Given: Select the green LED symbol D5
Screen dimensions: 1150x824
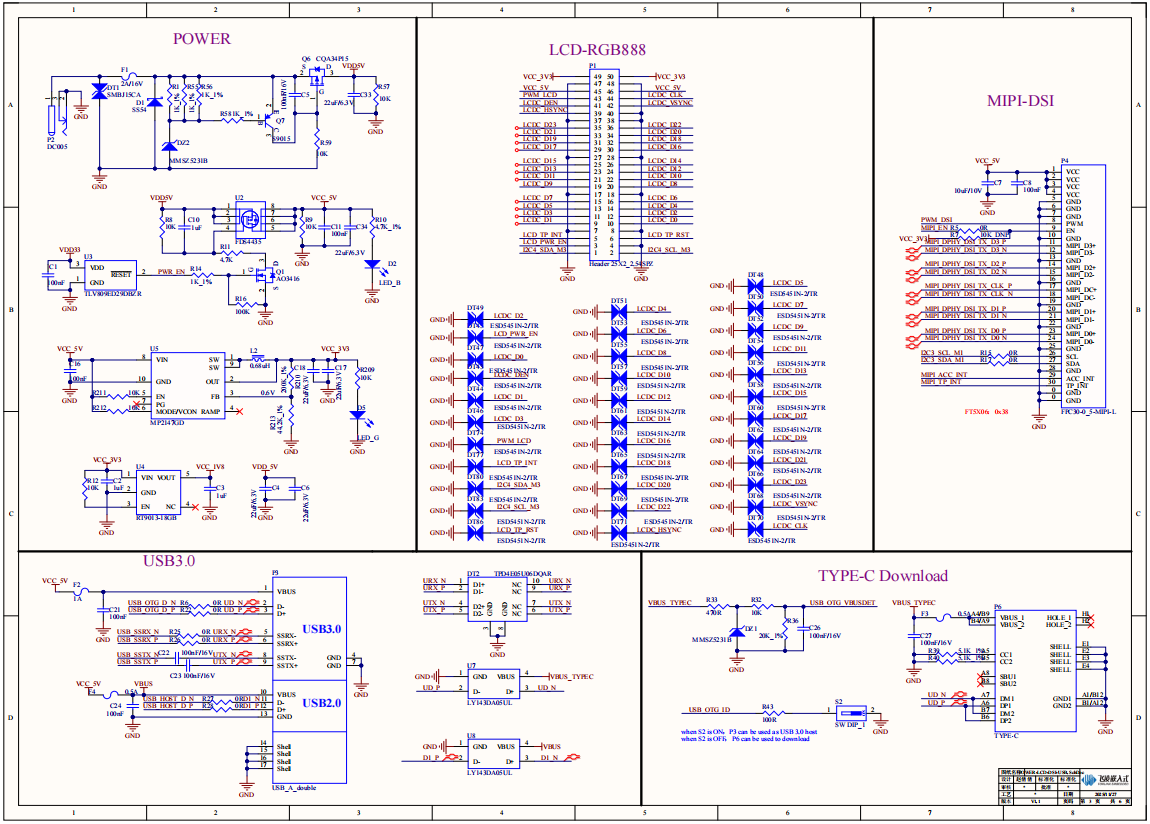Looking at the screenshot, I should click(x=361, y=422).
